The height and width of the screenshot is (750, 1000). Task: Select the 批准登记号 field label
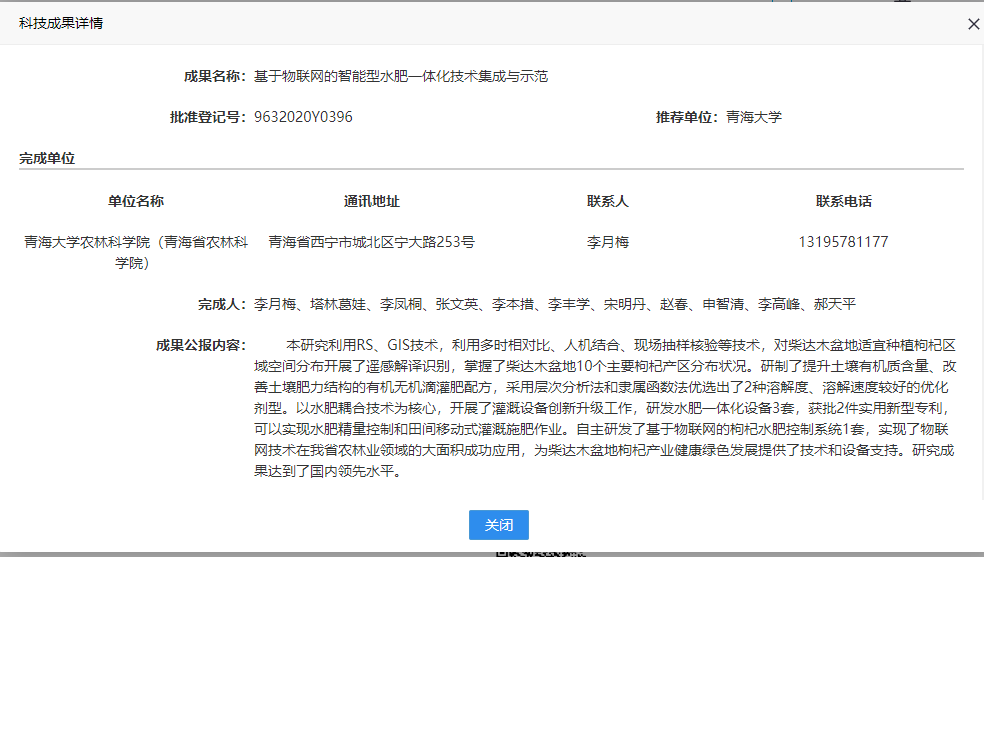(207, 117)
